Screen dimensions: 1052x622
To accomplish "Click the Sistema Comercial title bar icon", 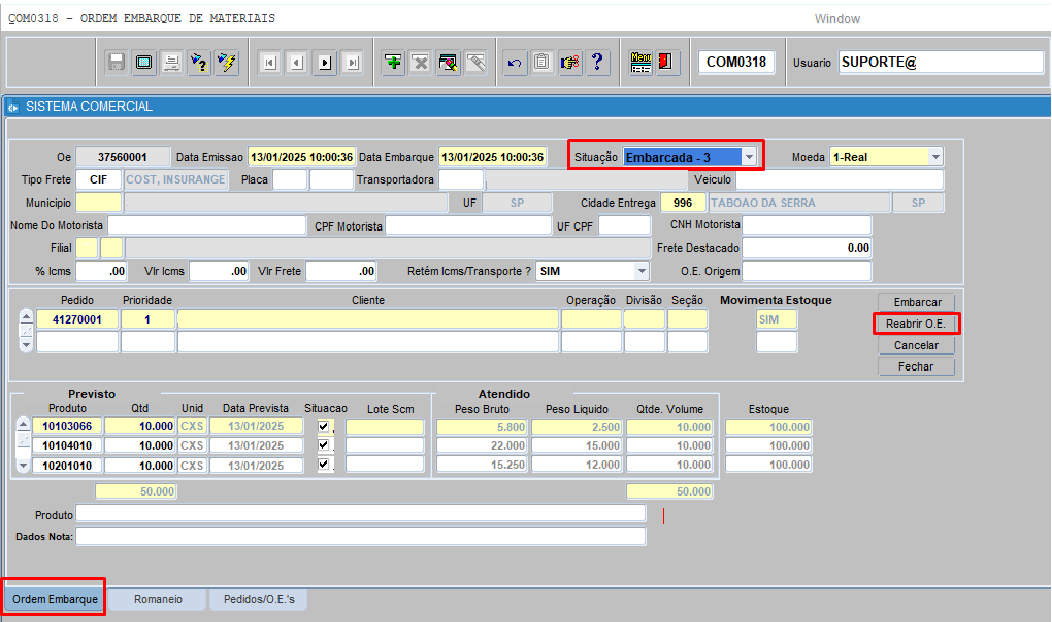I will coord(13,107).
